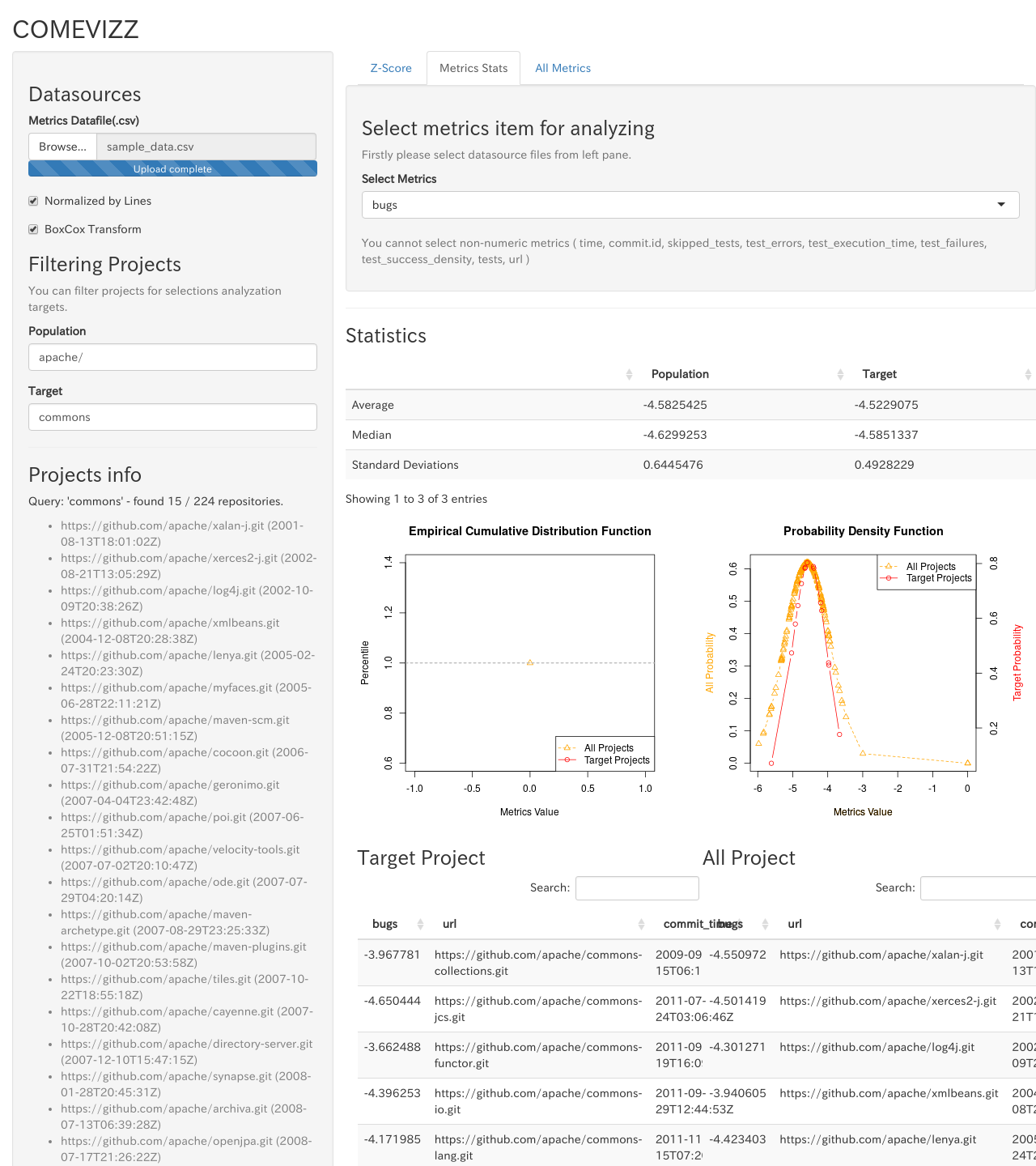Viewport: 1036px width, 1166px height.
Task: Click the commons-lang.git row url
Action: coord(538,1147)
